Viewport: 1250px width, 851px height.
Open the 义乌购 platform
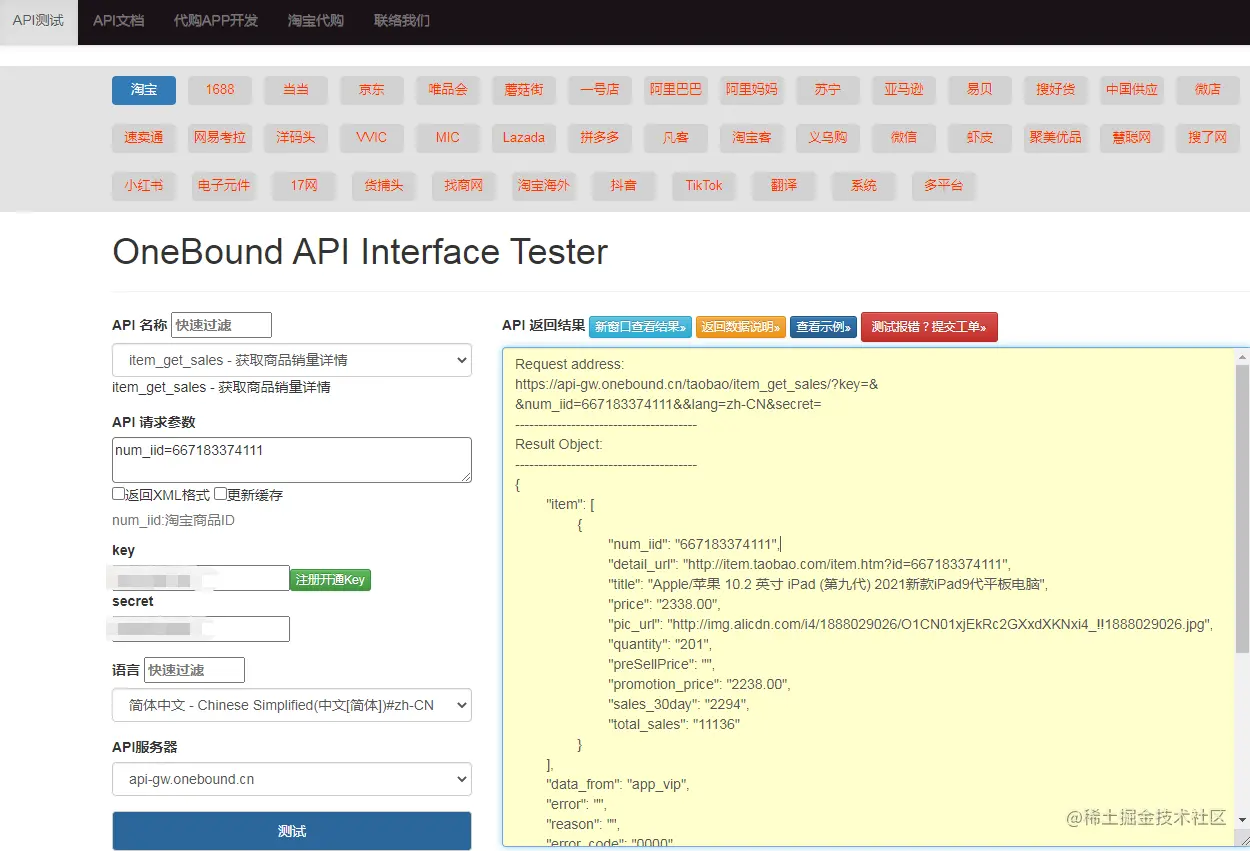point(828,138)
